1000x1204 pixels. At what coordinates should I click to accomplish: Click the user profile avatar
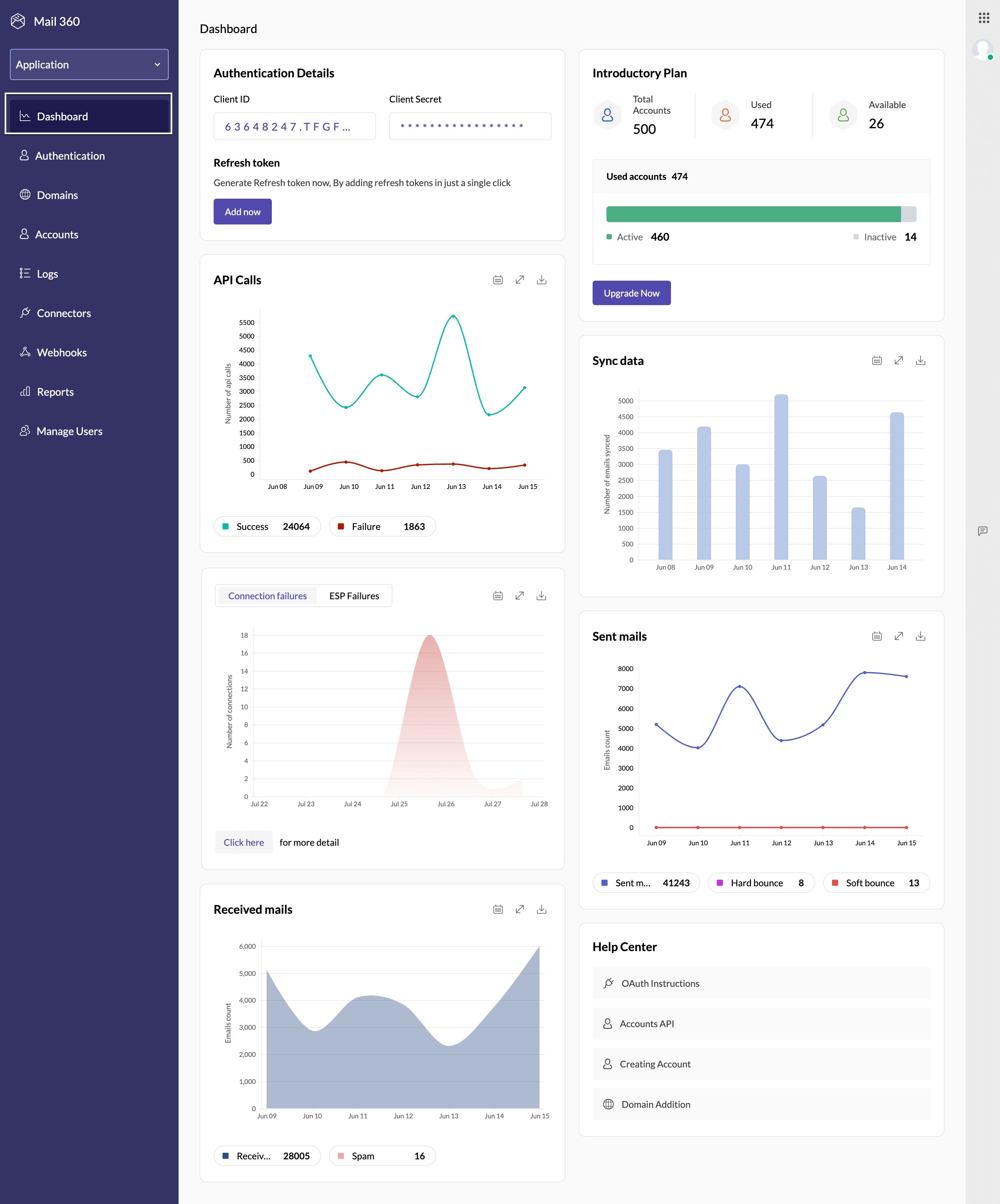983,49
